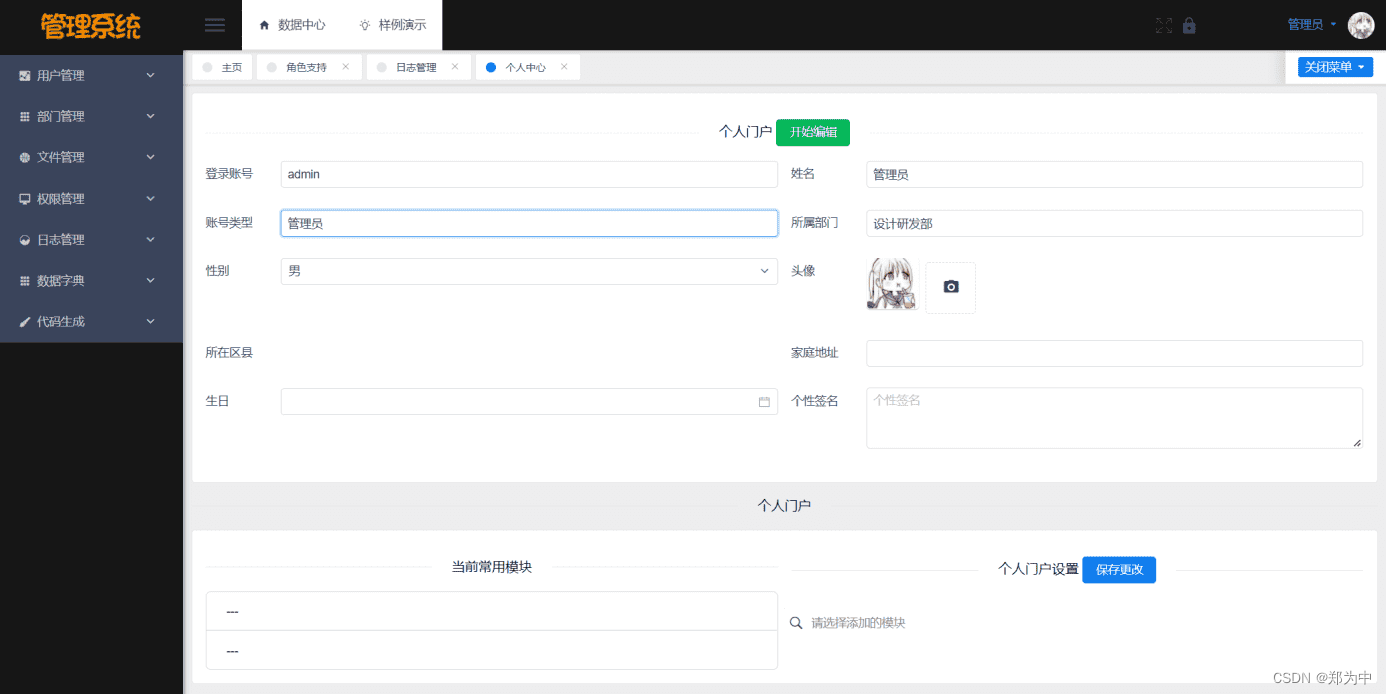The image size is (1386, 695).
Task: Upload avatar via the camera icon
Action: (x=951, y=287)
